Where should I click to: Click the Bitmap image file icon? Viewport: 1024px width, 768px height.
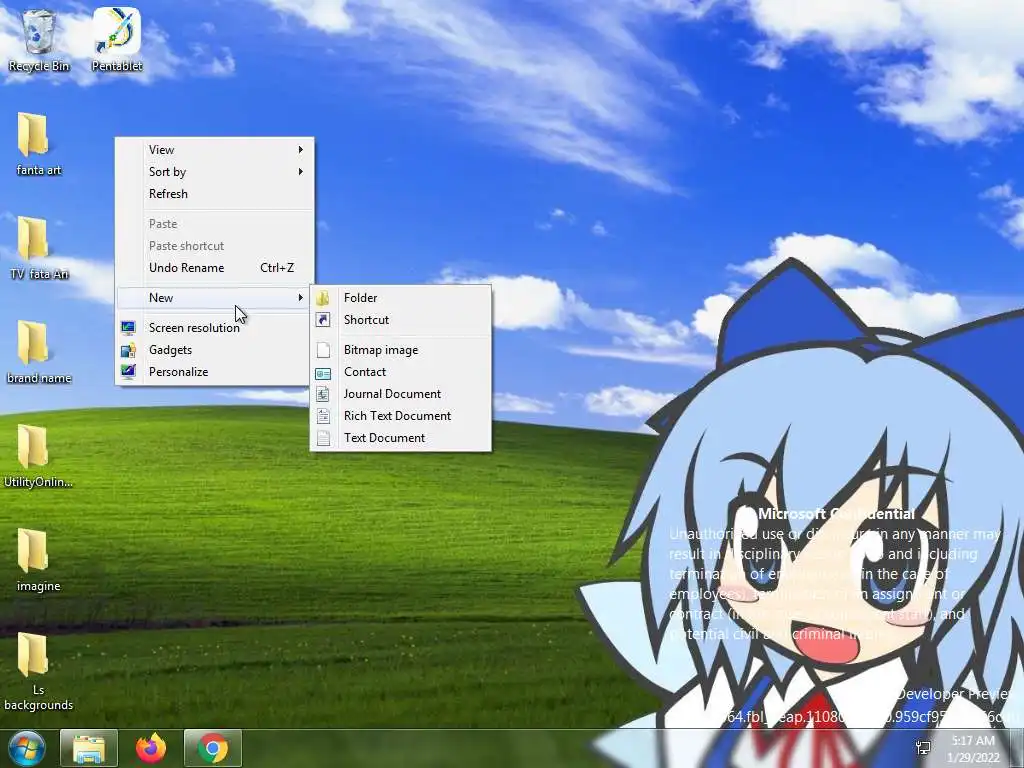point(323,350)
